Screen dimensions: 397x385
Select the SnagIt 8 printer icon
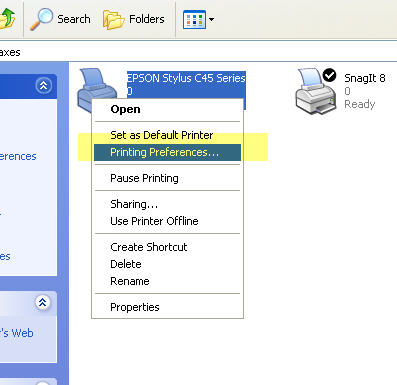[316, 91]
